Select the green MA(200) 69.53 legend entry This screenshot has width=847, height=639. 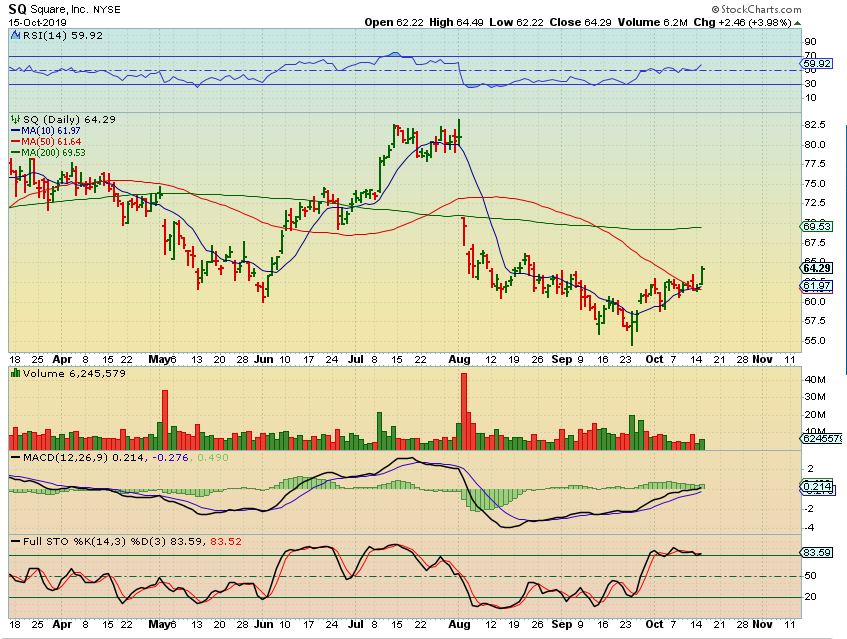[x=48, y=152]
